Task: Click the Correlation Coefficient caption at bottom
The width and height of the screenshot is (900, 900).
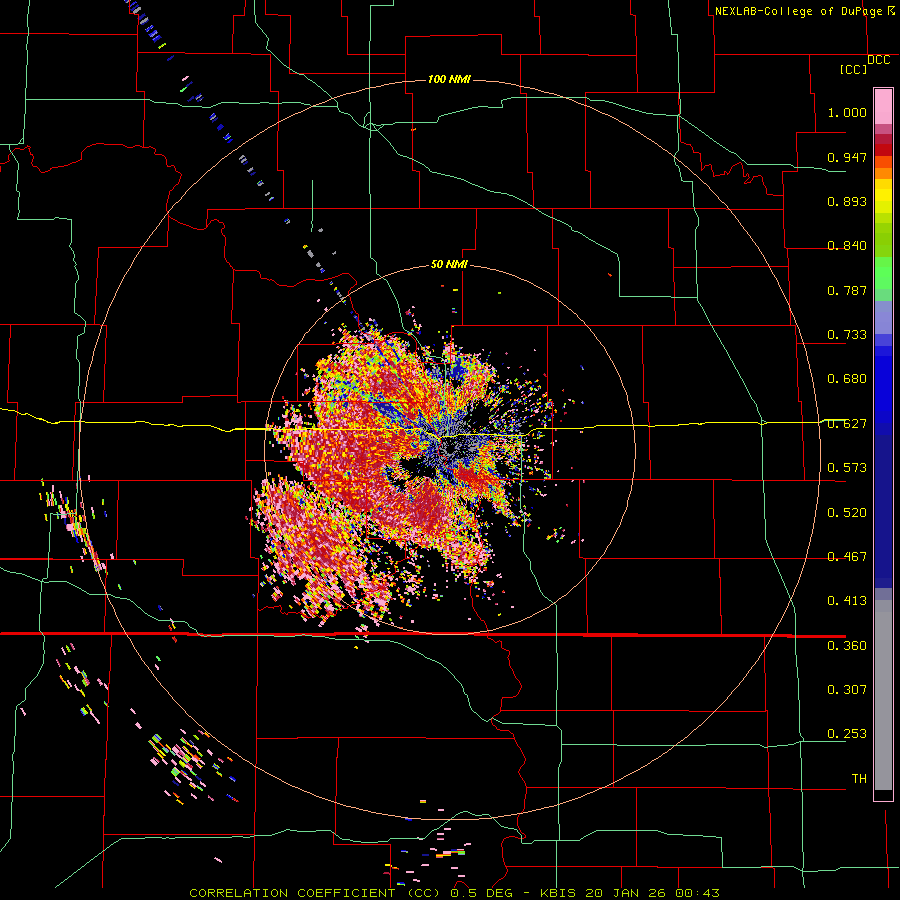Action: coord(454,893)
